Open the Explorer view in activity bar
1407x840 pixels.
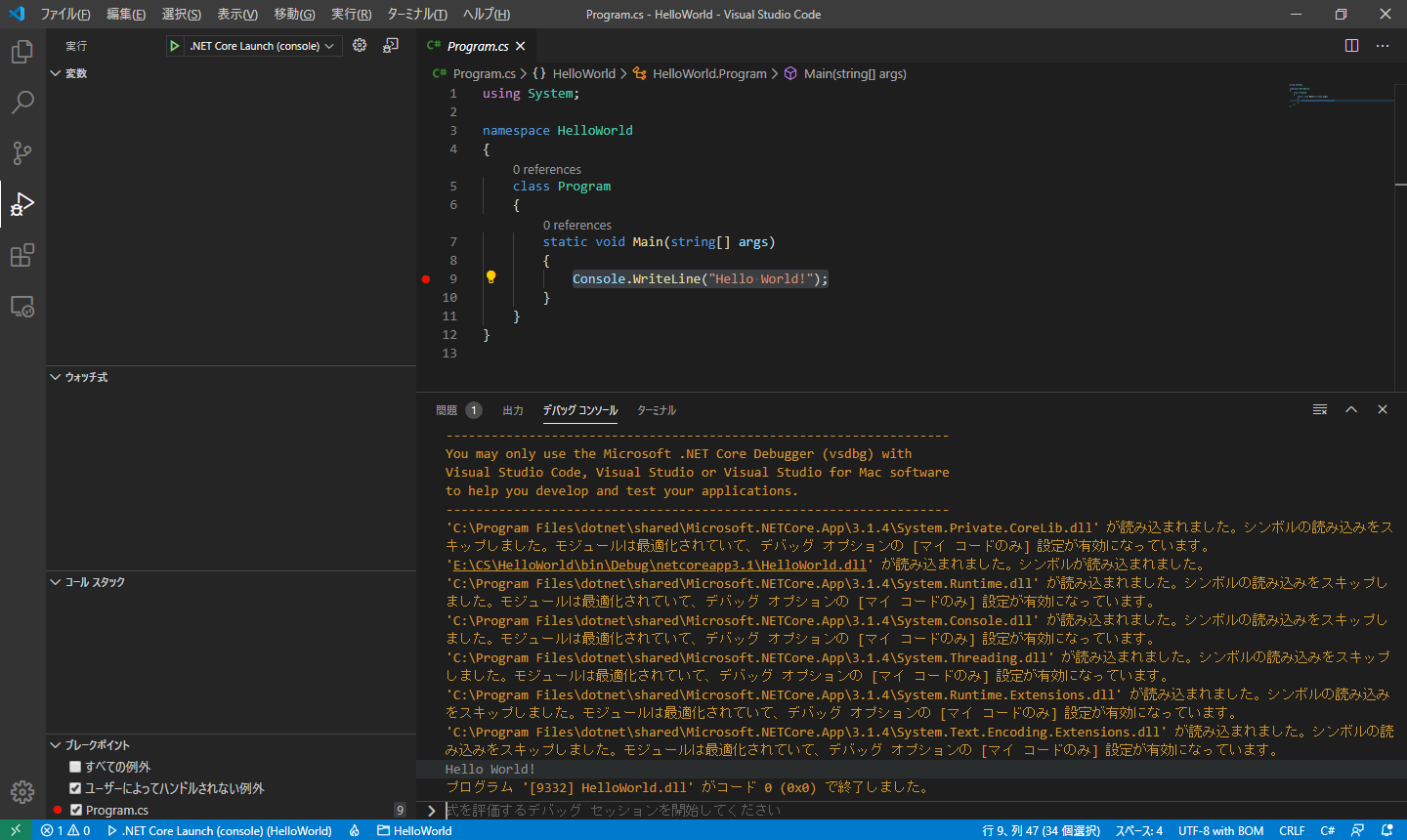pos(21,52)
